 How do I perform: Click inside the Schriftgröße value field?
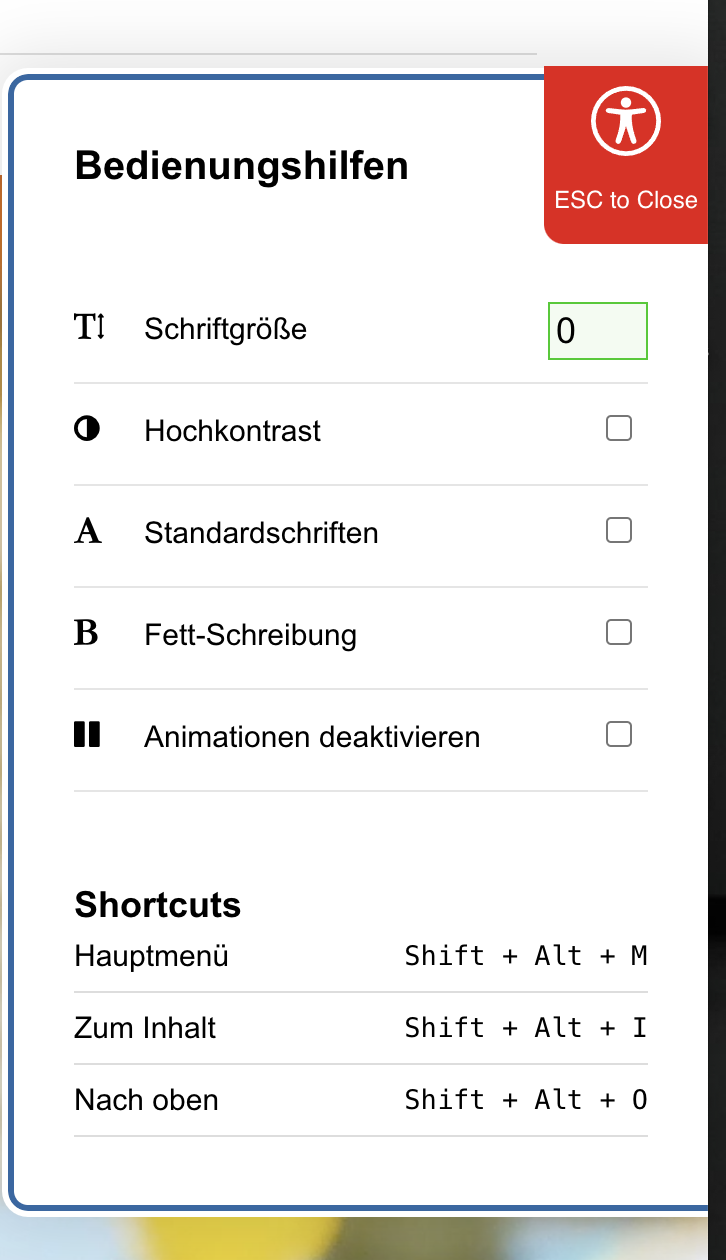[x=597, y=330]
